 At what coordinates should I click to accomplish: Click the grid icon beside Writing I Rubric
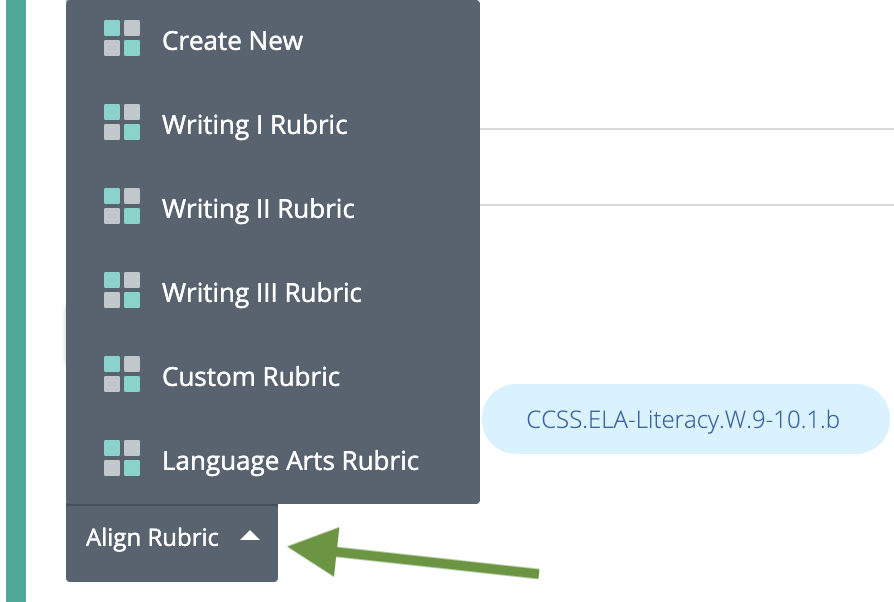[120, 124]
